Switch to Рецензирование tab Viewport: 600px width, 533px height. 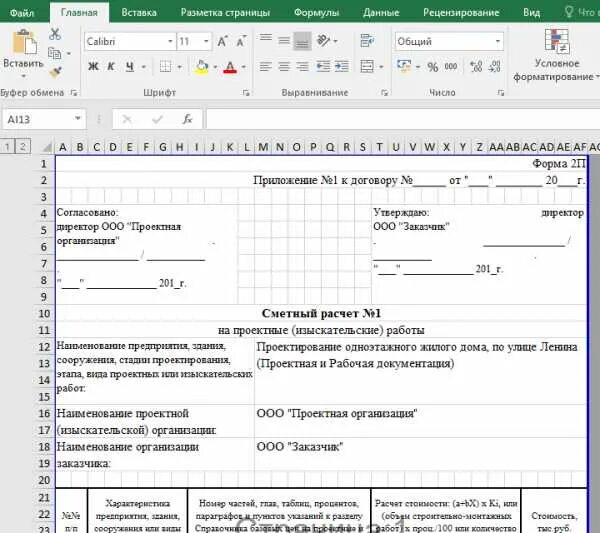coord(461,13)
